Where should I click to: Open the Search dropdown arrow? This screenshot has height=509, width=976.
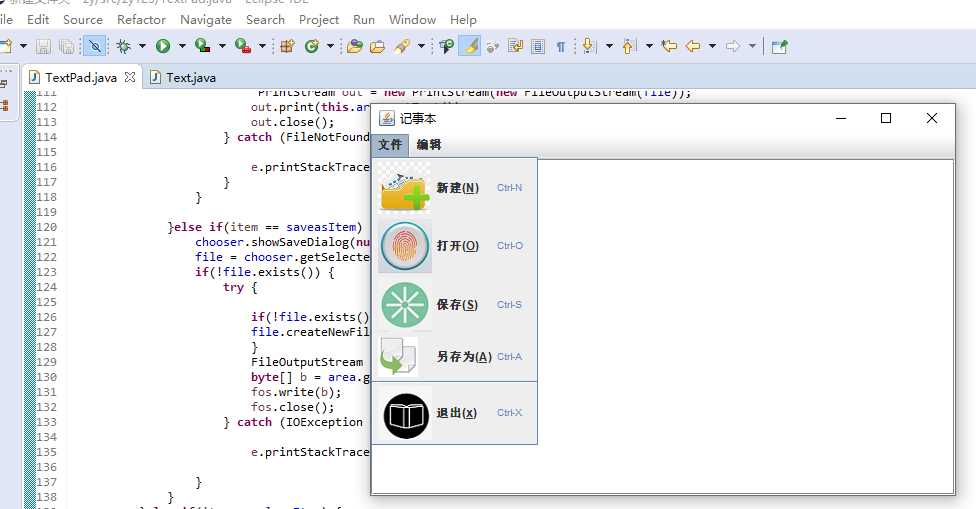(421, 46)
